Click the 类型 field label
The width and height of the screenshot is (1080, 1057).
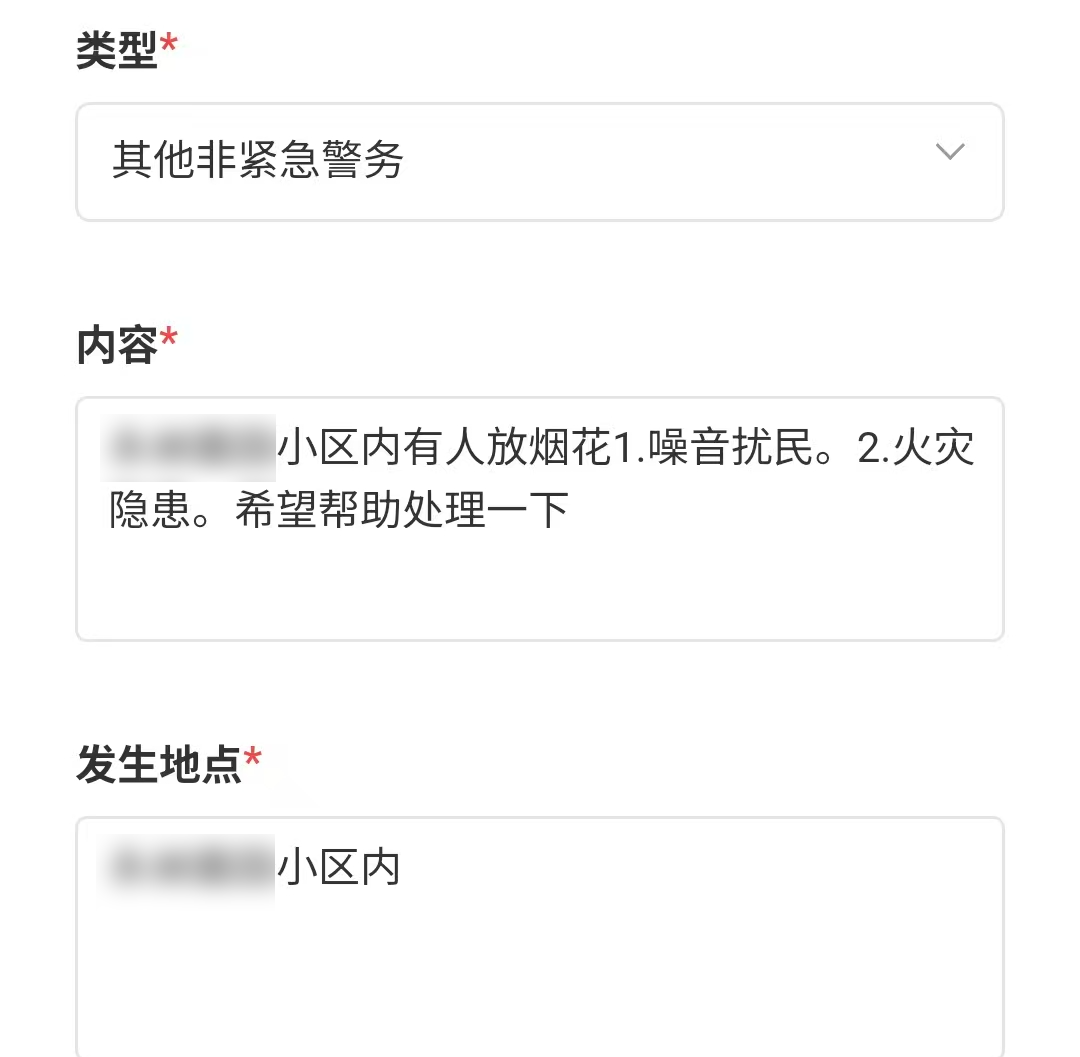click(x=117, y=50)
